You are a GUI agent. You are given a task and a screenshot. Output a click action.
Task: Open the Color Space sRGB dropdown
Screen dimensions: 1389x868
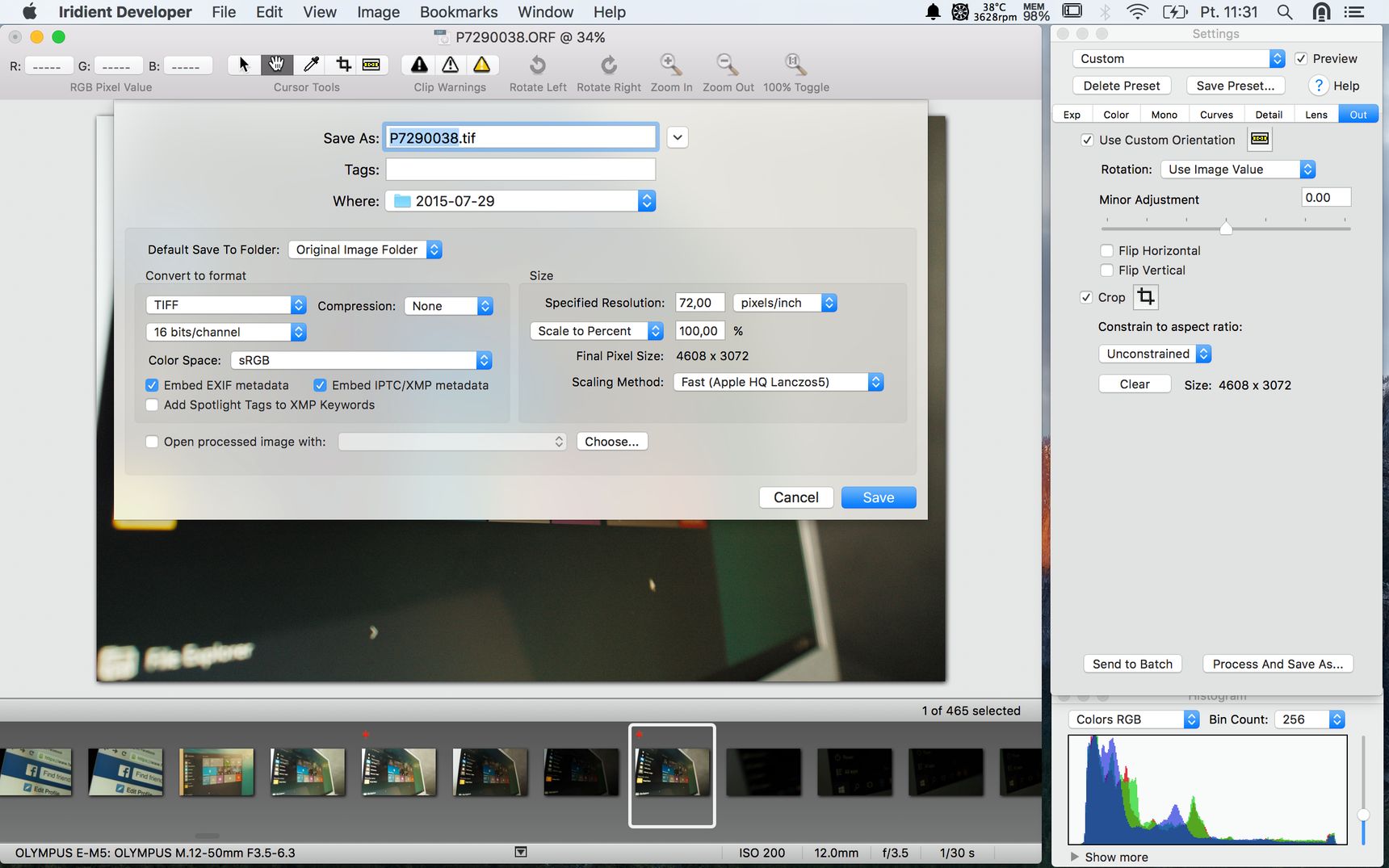click(x=361, y=360)
